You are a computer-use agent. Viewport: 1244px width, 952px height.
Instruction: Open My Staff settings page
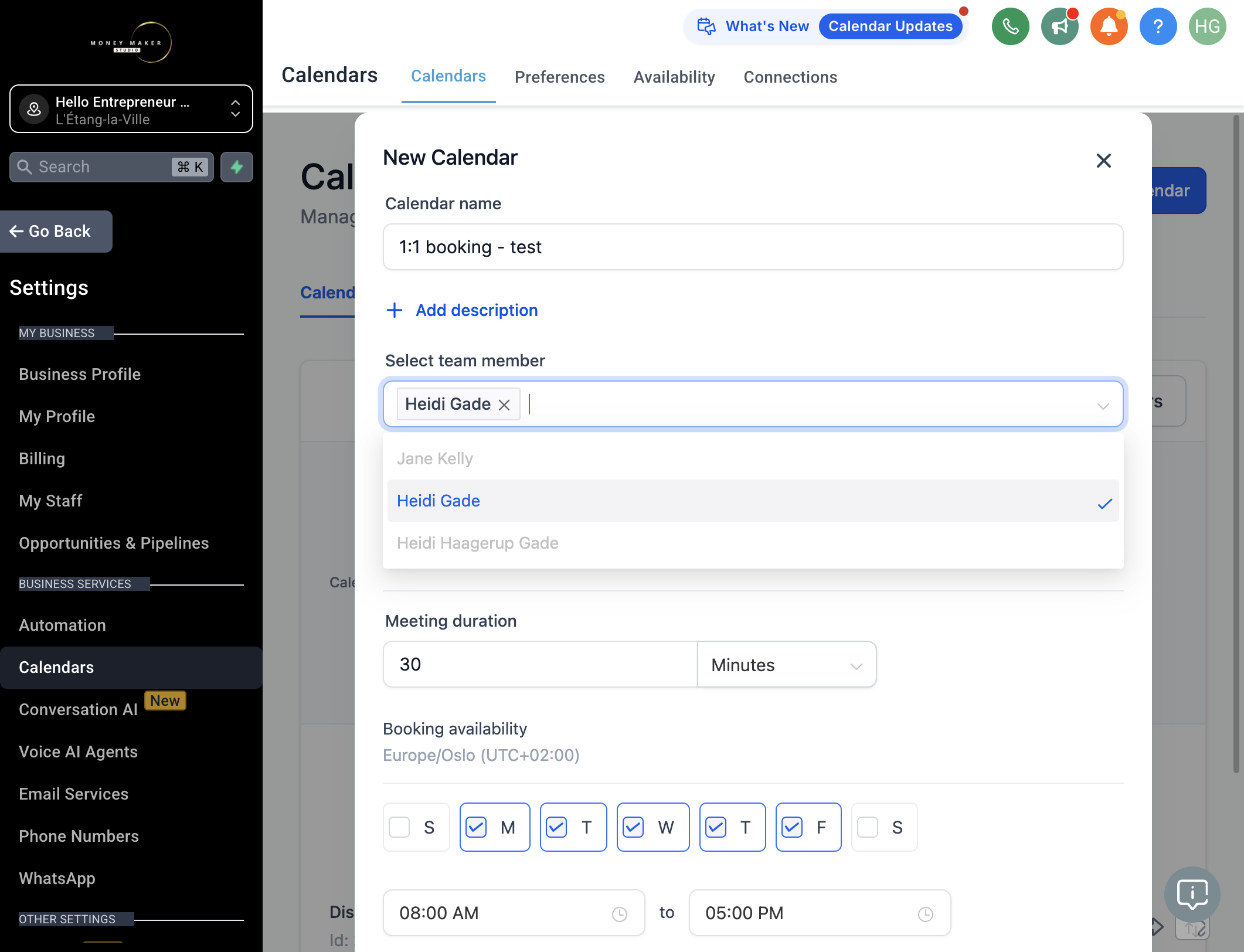point(50,501)
